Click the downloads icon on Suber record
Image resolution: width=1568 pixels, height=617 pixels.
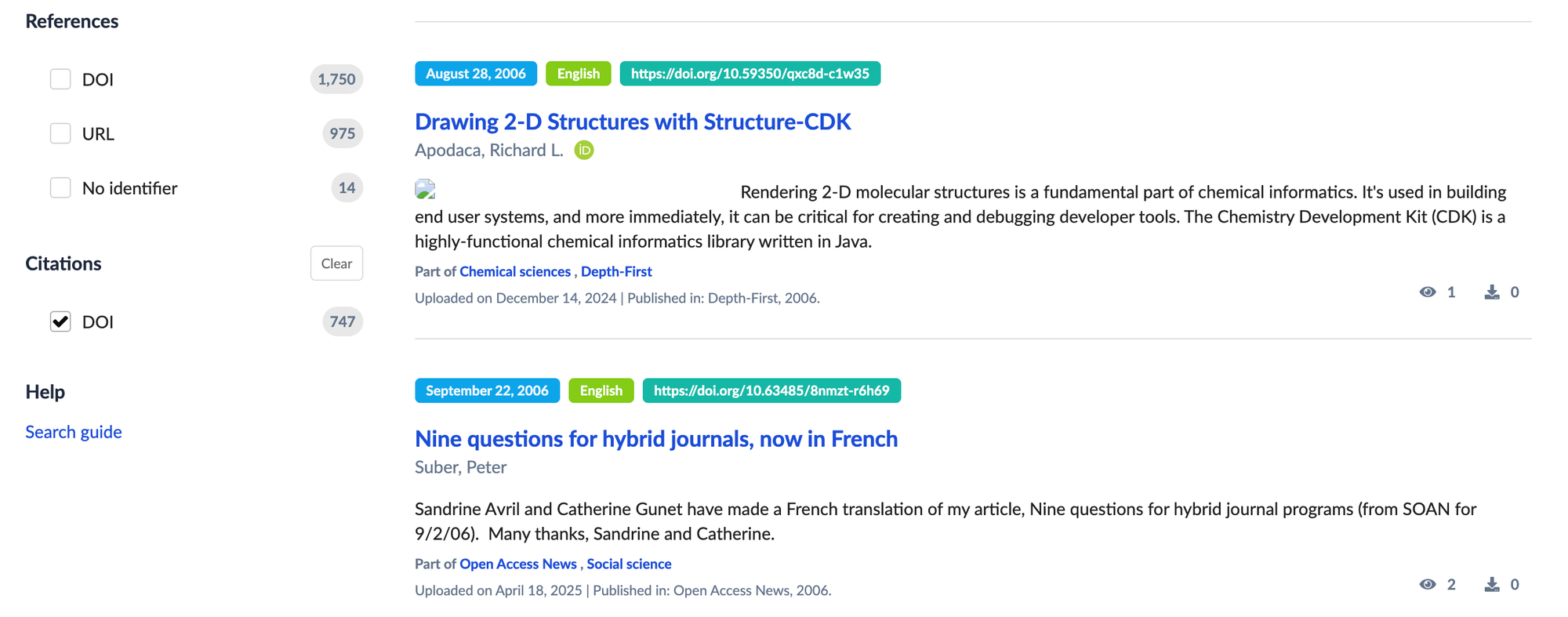[x=1492, y=584]
